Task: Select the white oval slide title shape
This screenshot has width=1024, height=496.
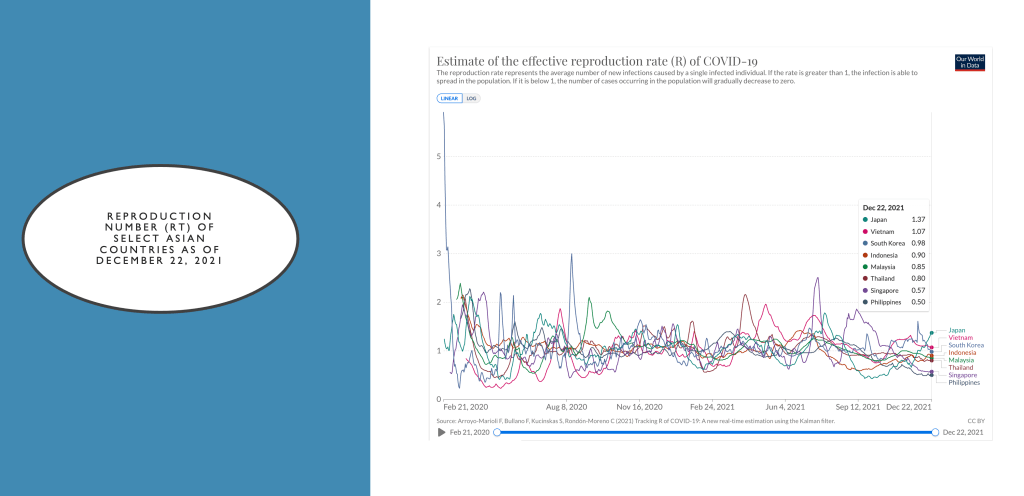Action: click(160, 238)
